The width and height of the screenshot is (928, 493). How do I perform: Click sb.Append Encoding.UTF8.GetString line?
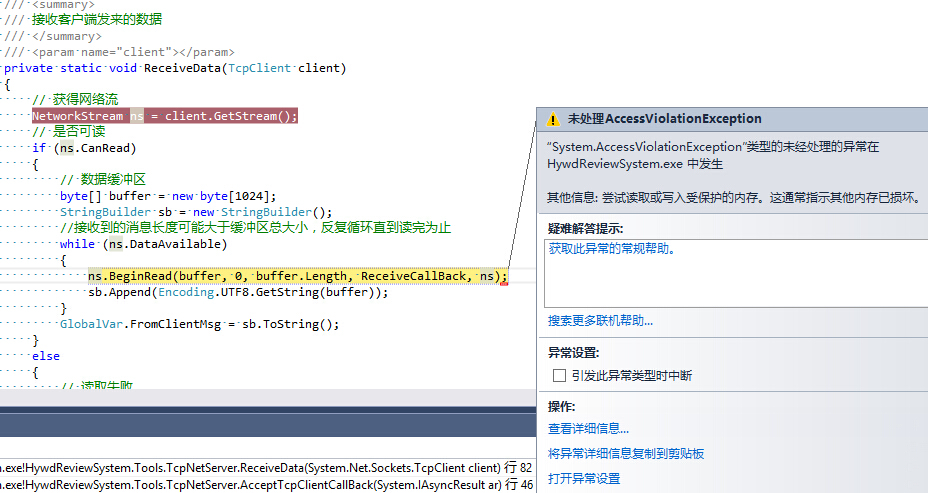click(x=238, y=292)
